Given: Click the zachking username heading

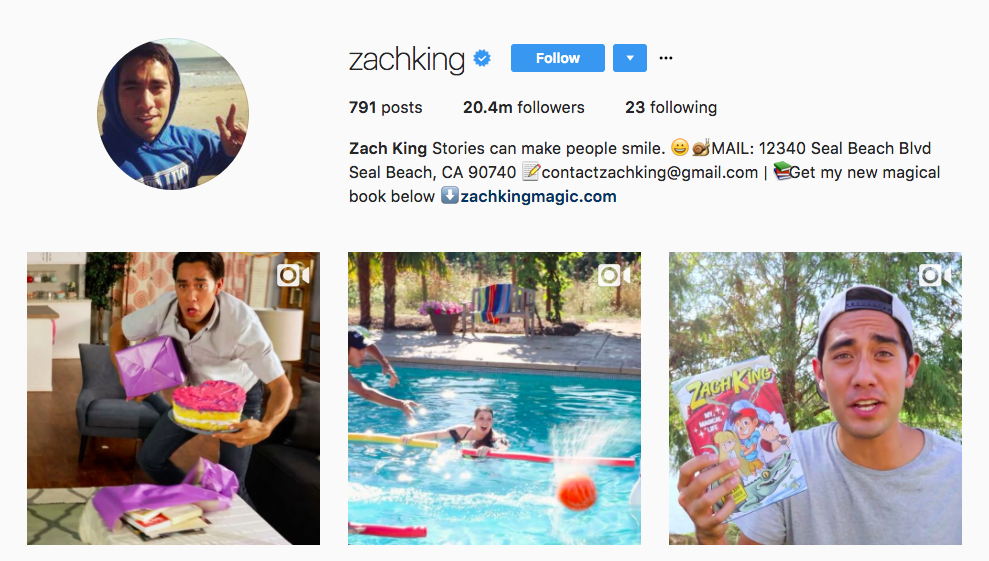Looking at the screenshot, I should click(x=407, y=59).
